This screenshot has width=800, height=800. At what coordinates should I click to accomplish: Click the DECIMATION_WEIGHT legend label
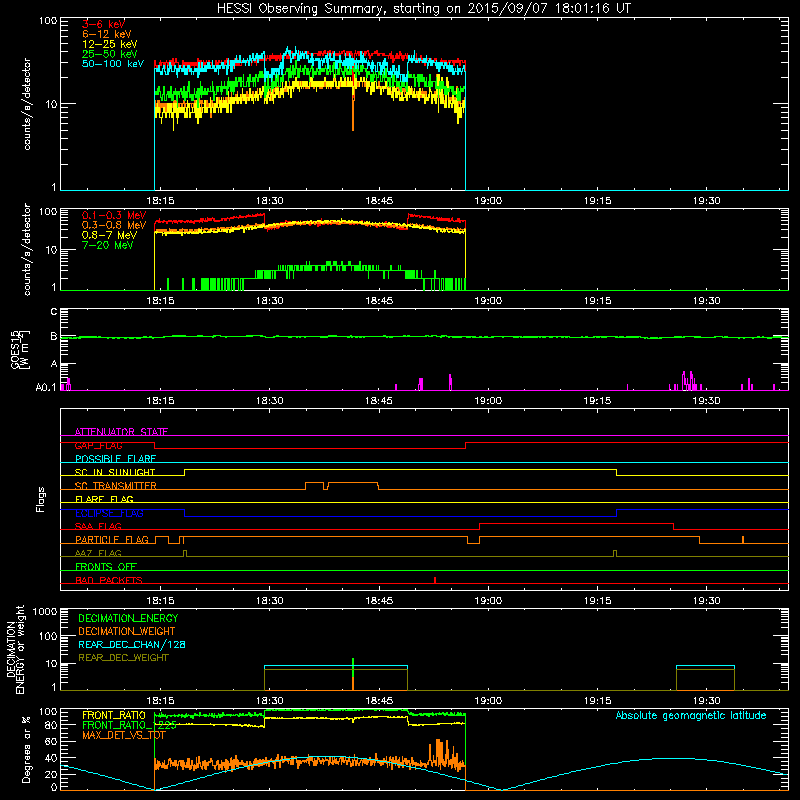(127, 631)
